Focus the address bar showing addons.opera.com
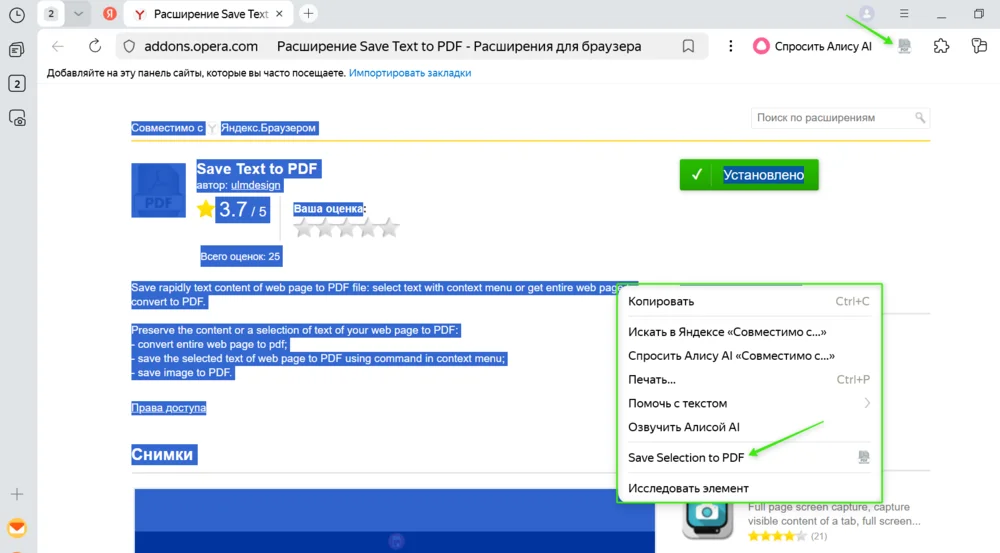 click(x=411, y=46)
